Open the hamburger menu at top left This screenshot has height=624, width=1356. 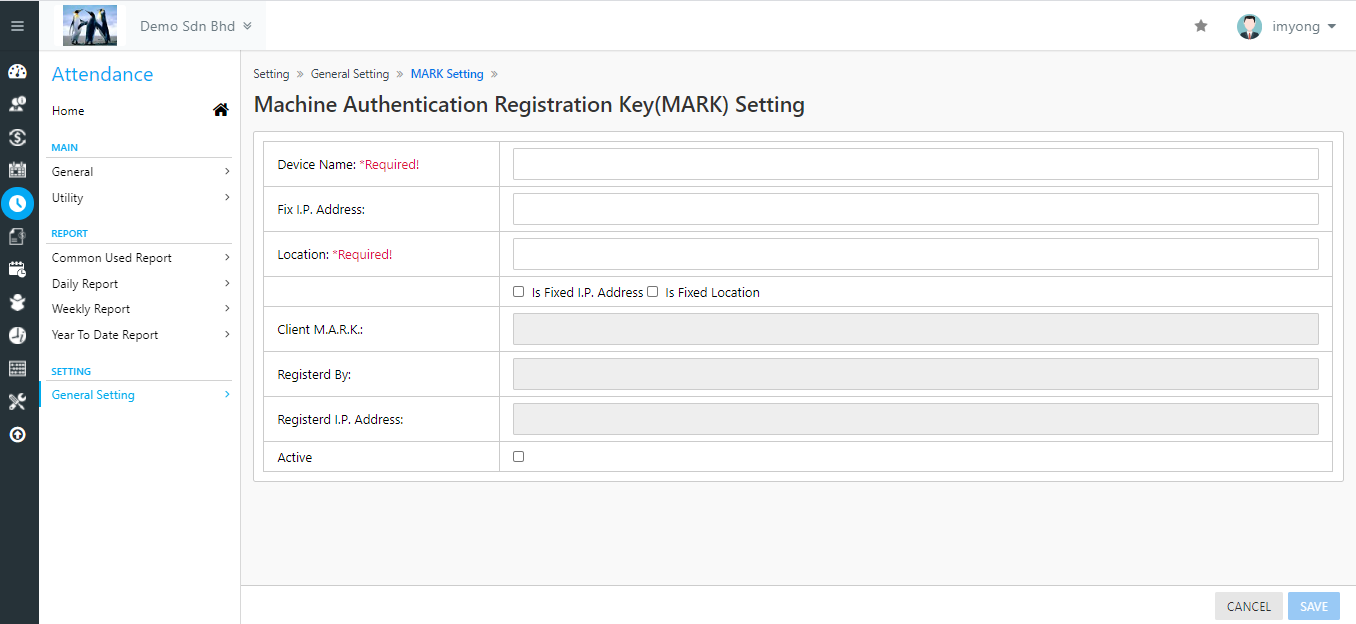tap(17, 26)
